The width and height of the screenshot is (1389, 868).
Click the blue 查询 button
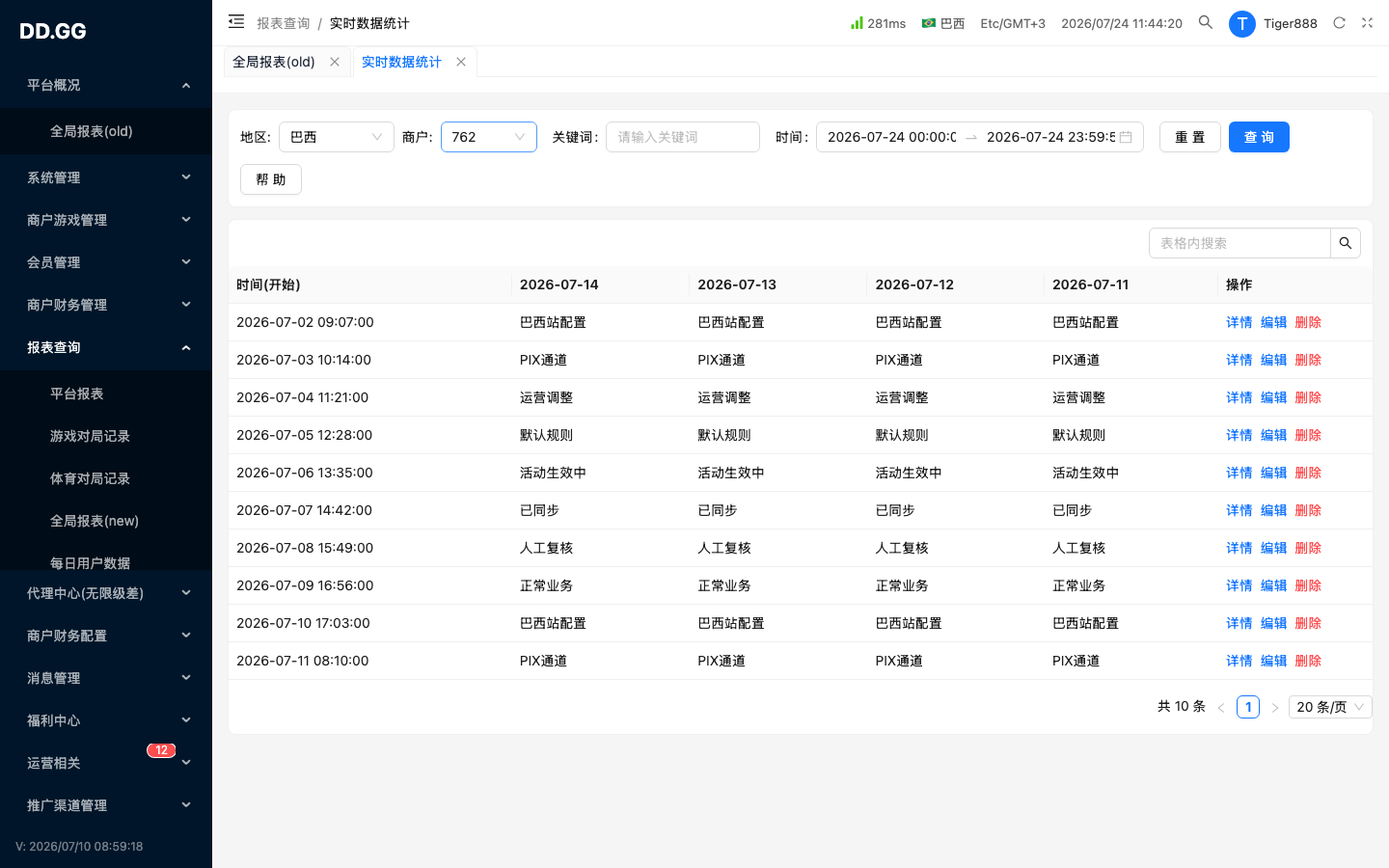(1259, 137)
